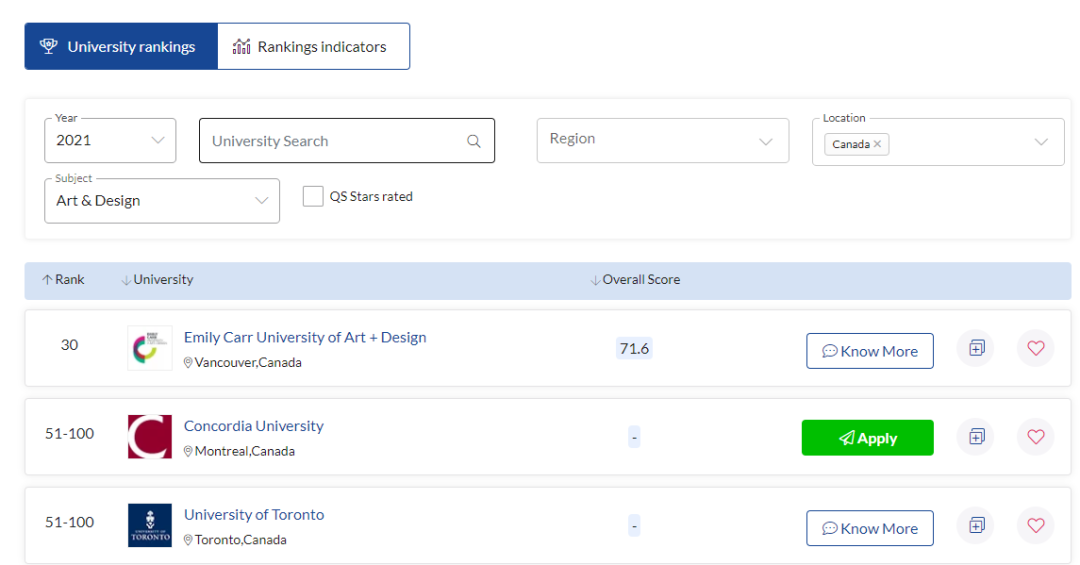Expand the Location dropdown arrow
This screenshot has height=565, width=1080.
pyautogui.click(x=1042, y=142)
